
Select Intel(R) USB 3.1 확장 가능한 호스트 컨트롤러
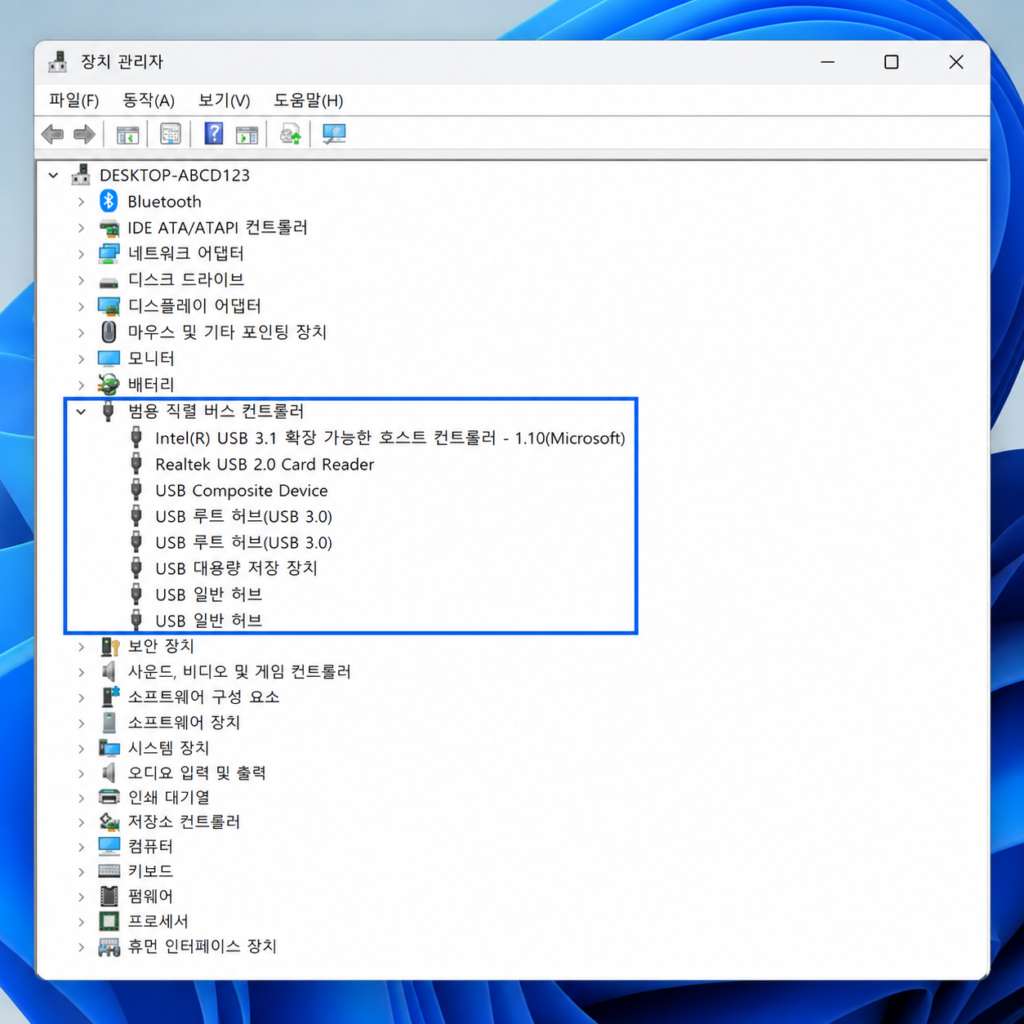click(390, 438)
